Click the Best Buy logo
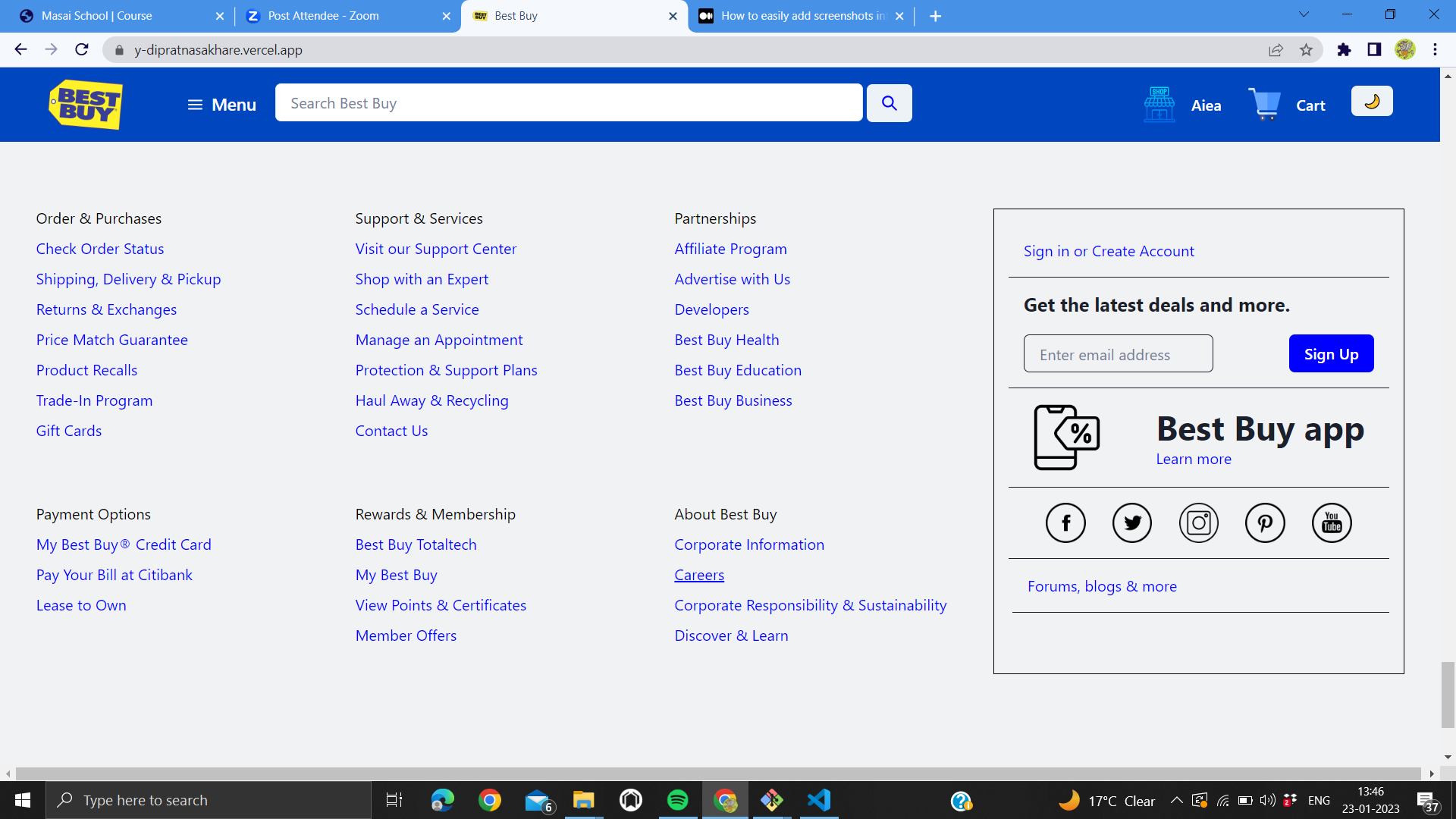The image size is (1456, 819). pyautogui.click(x=86, y=105)
